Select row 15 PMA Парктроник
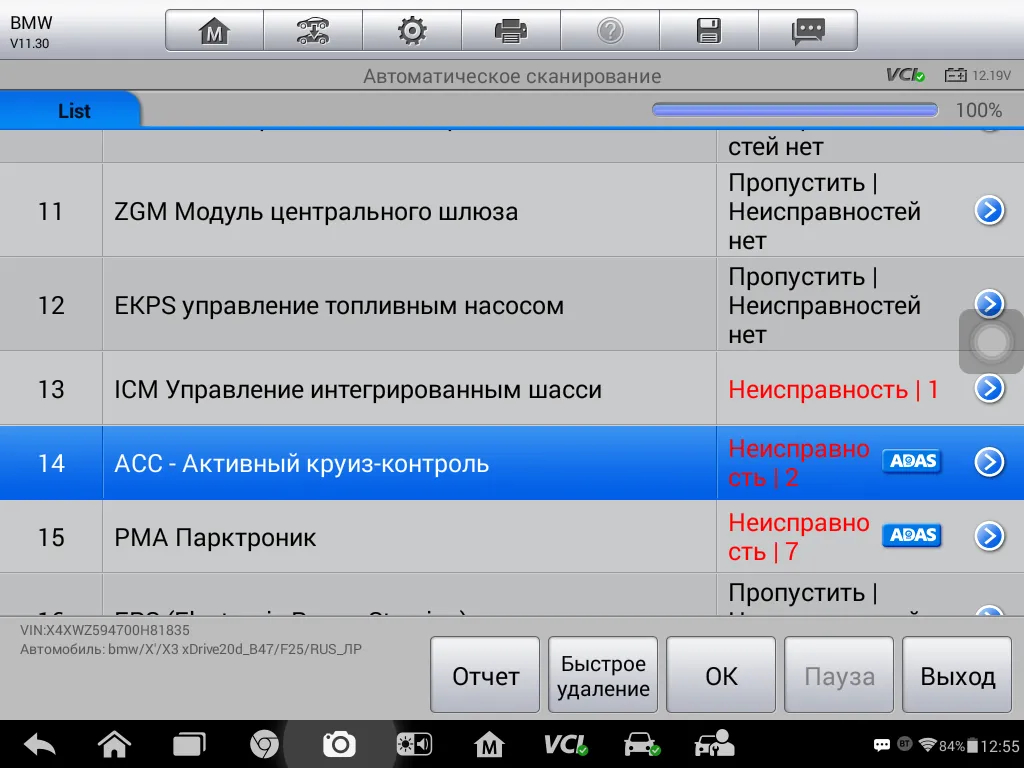Viewport: 1024px width, 768px height. pos(512,537)
